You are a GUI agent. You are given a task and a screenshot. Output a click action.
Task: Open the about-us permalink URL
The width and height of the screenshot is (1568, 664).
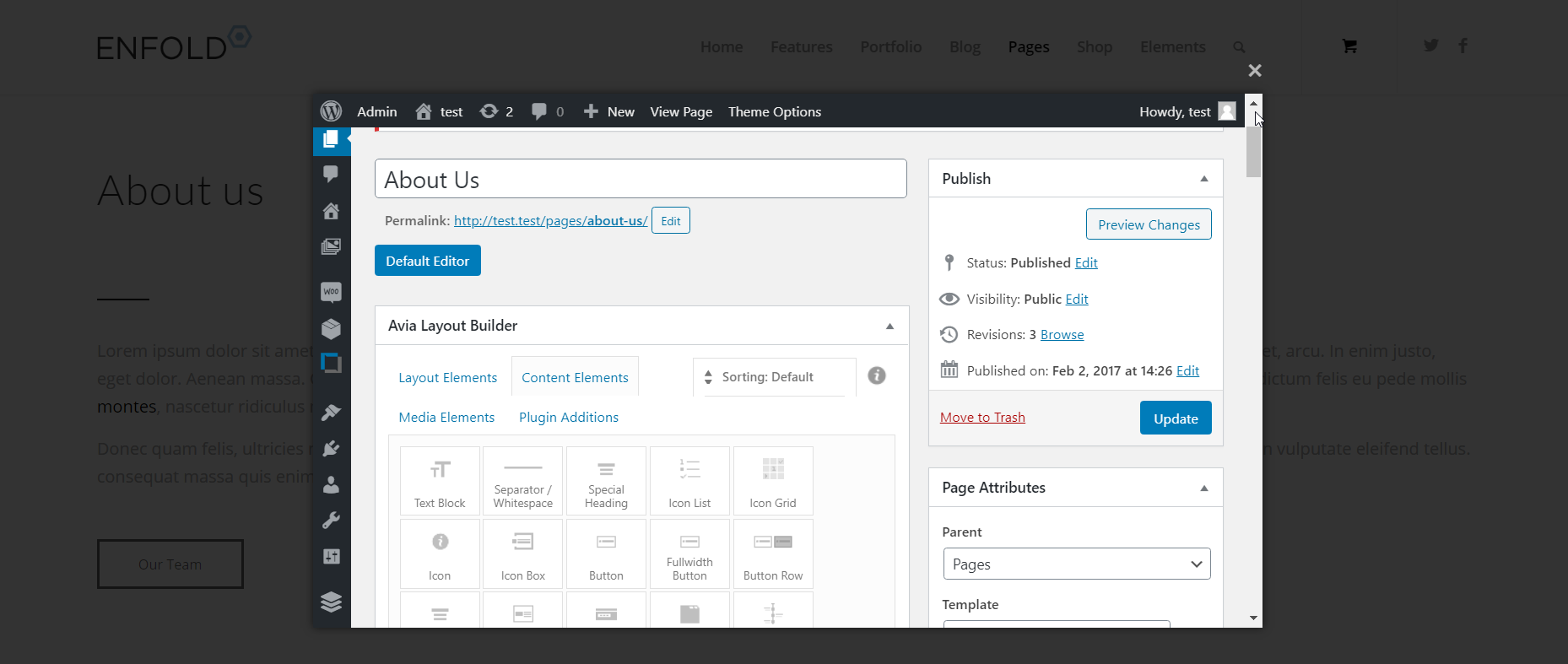(551, 221)
